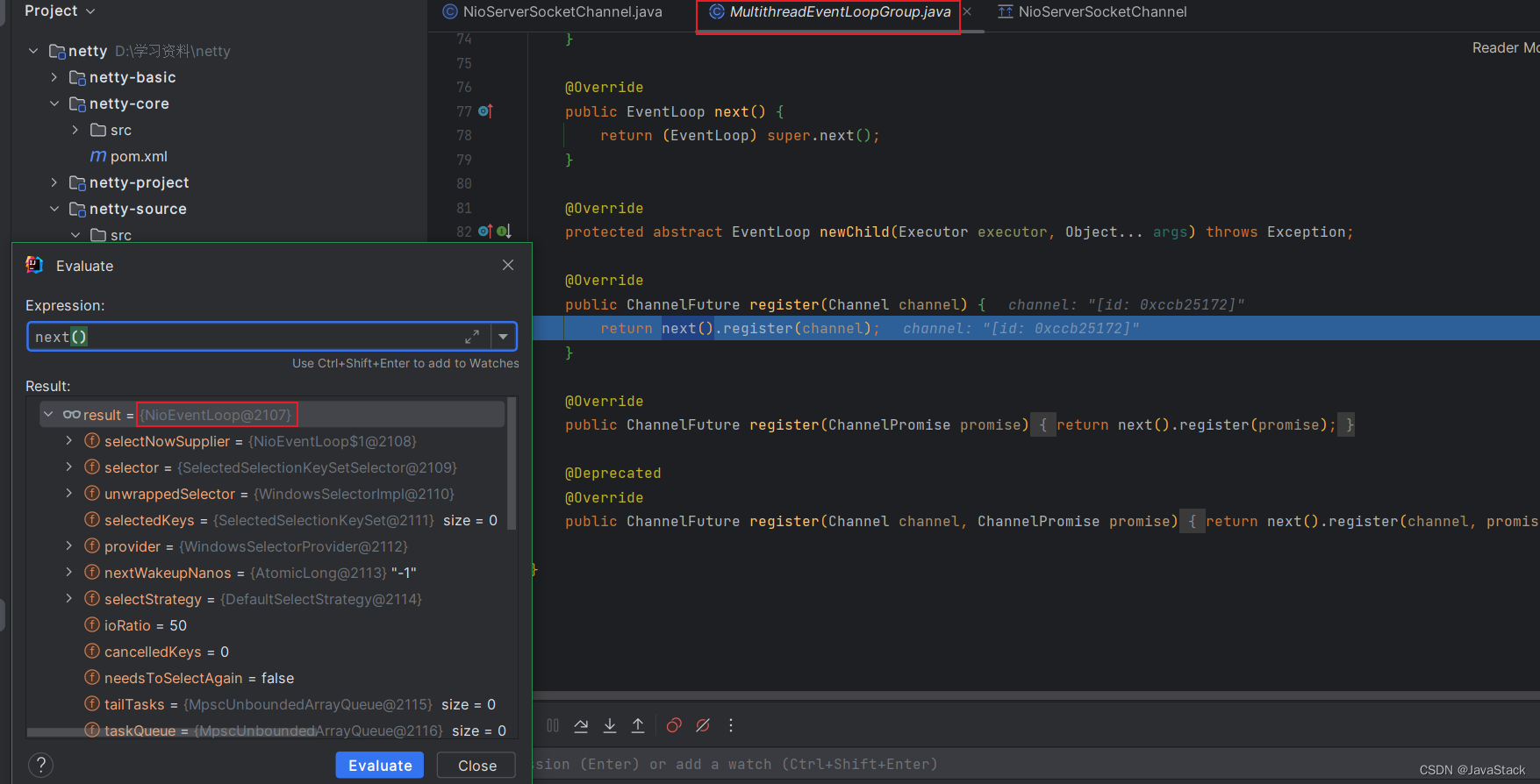Click the field icon beside tailTasks
Image resolution: width=1540 pixels, height=784 pixels.
tap(92, 703)
